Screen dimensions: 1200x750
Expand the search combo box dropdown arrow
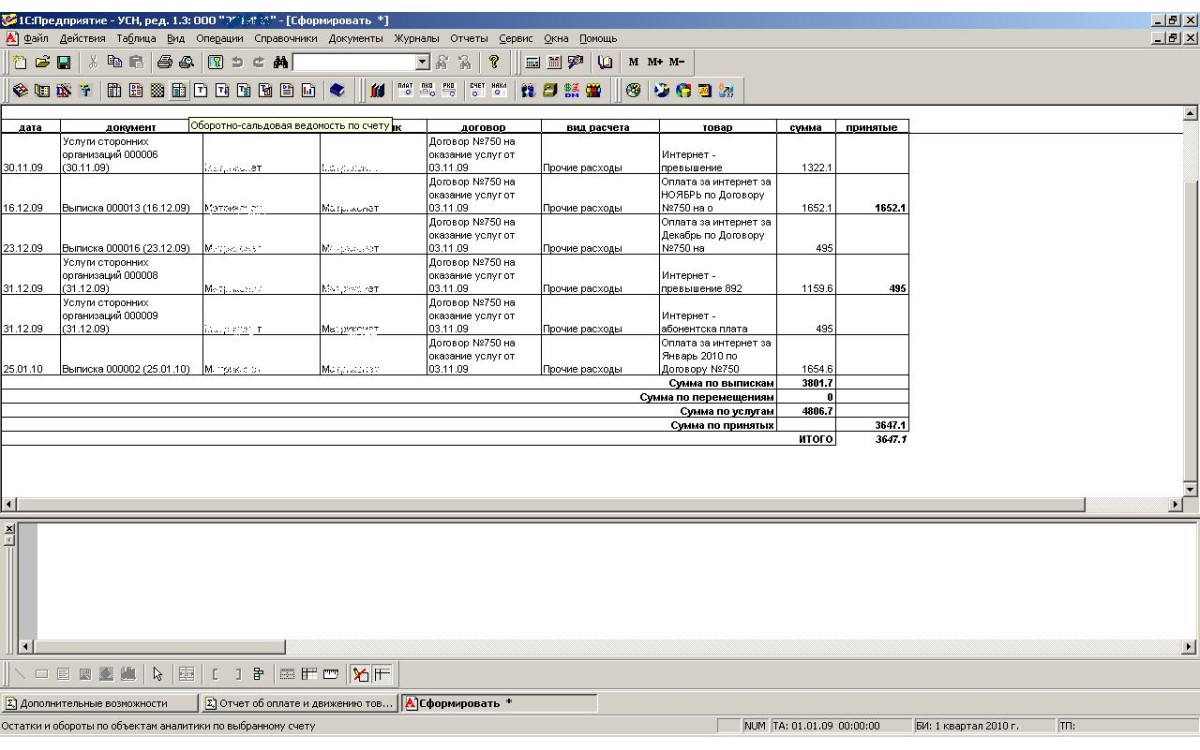(x=422, y=63)
